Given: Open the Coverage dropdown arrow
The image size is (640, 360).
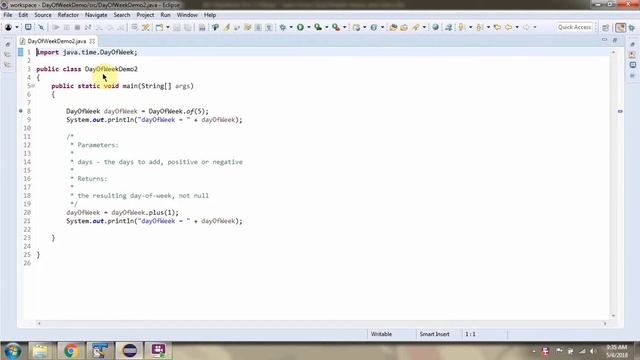Looking at the screenshot, I should 327,27.
